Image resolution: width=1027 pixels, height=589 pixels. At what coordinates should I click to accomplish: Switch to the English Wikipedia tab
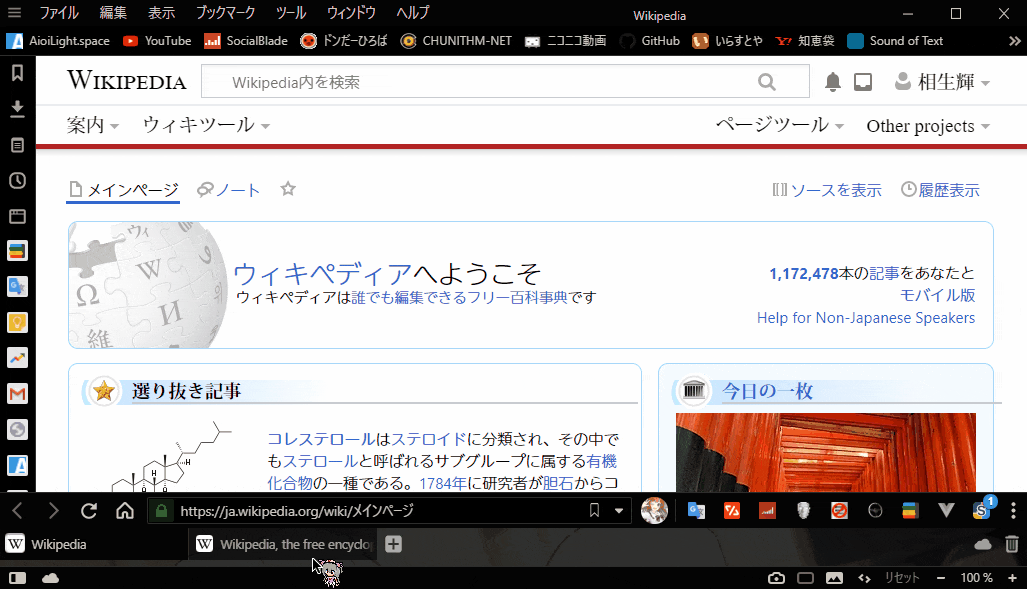click(290, 543)
